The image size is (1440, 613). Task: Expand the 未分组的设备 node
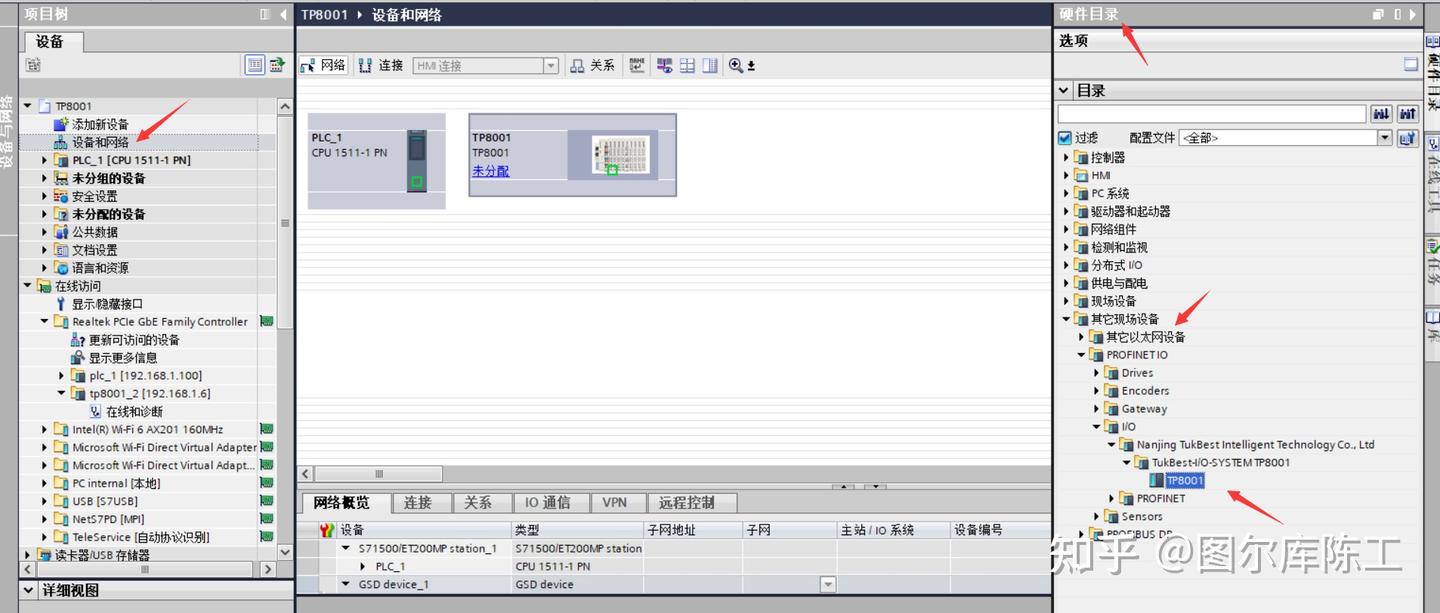click(x=44, y=178)
